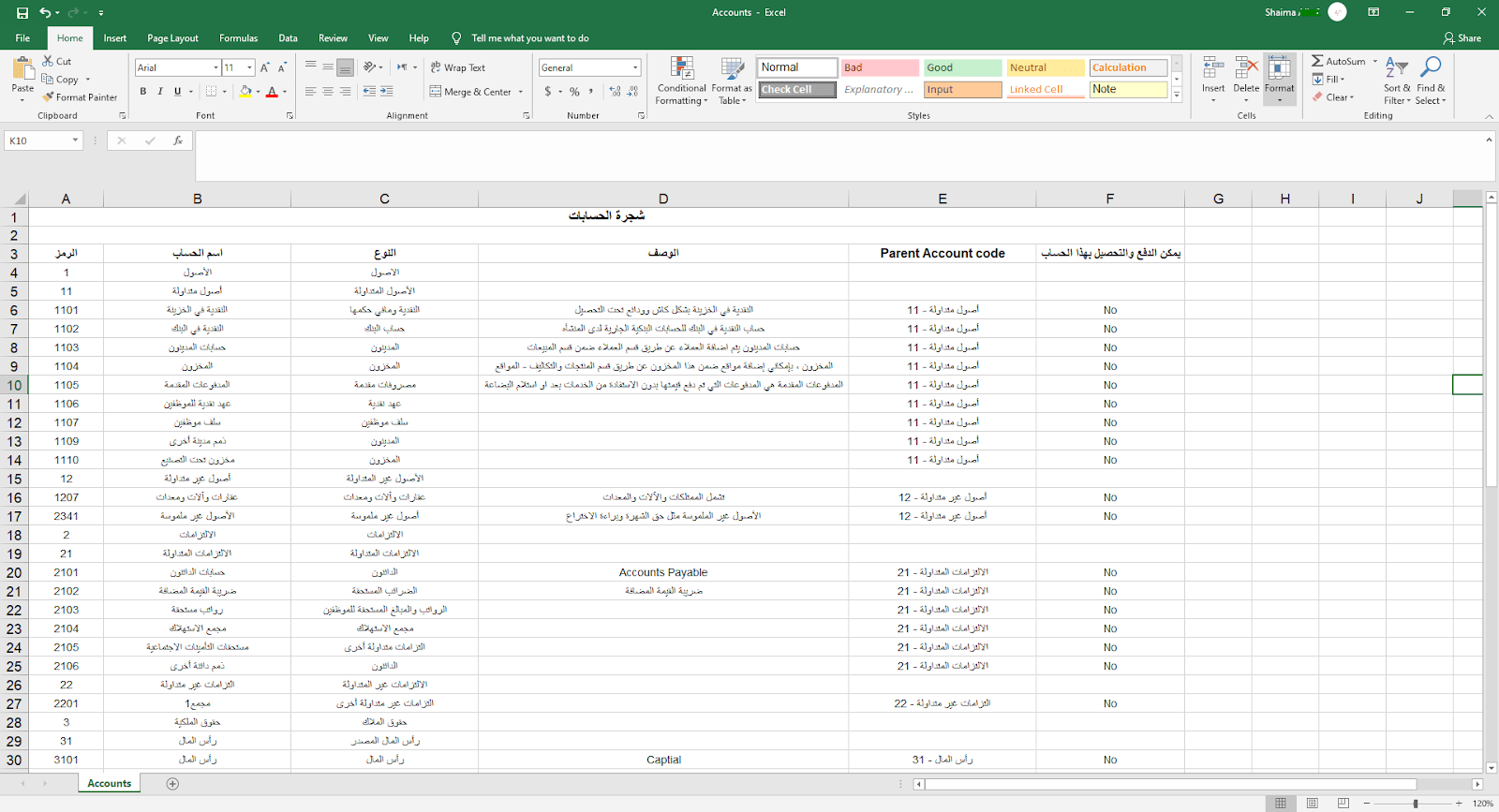Switch to Page Layout view icon
The height and width of the screenshot is (812, 1499).
(1312, 804)
